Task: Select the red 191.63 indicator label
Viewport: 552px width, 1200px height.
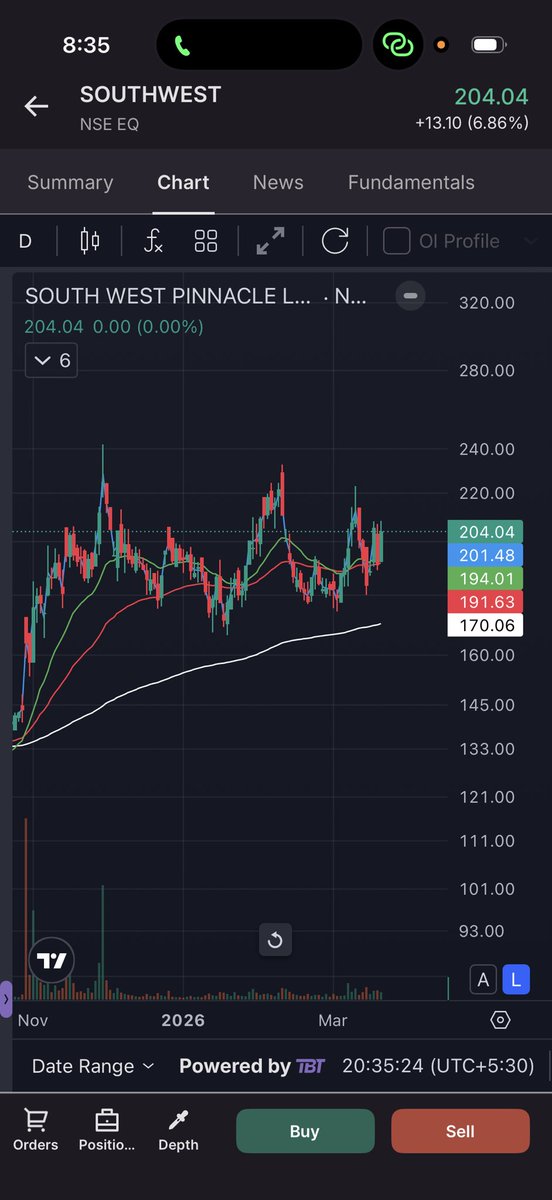Action: [485, 602]
